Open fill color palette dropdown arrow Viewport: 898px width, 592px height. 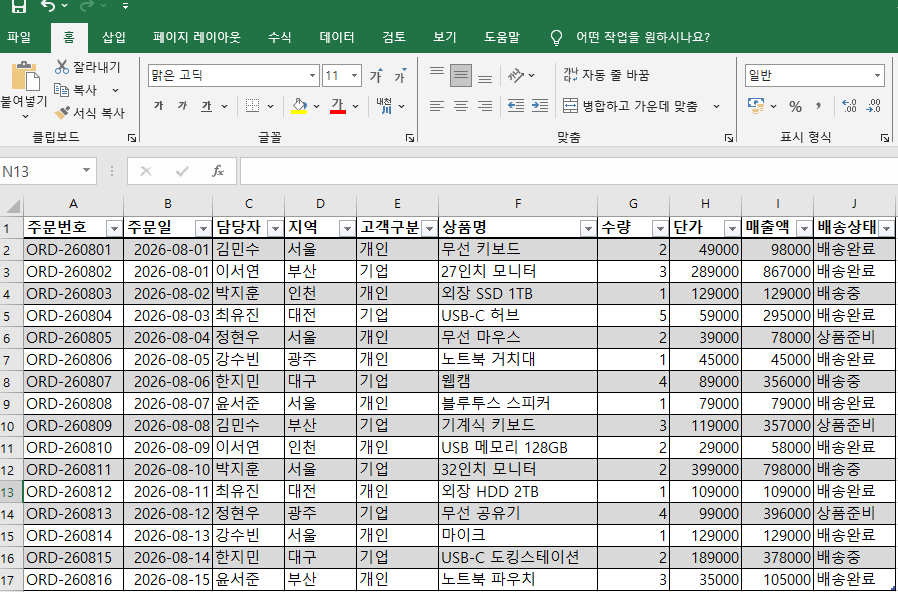pos(316,106)
